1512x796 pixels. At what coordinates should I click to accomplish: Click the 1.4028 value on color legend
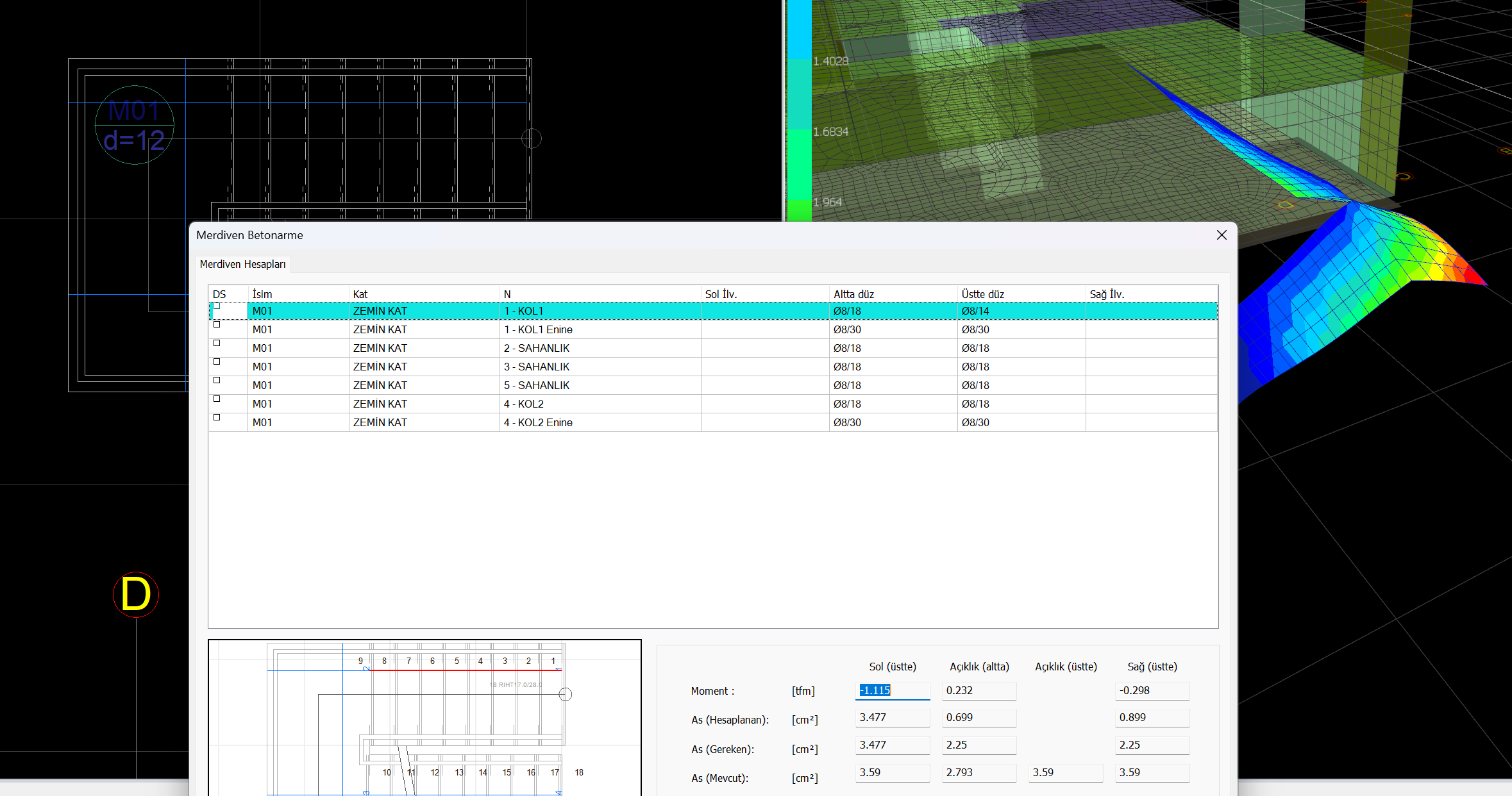830,61
